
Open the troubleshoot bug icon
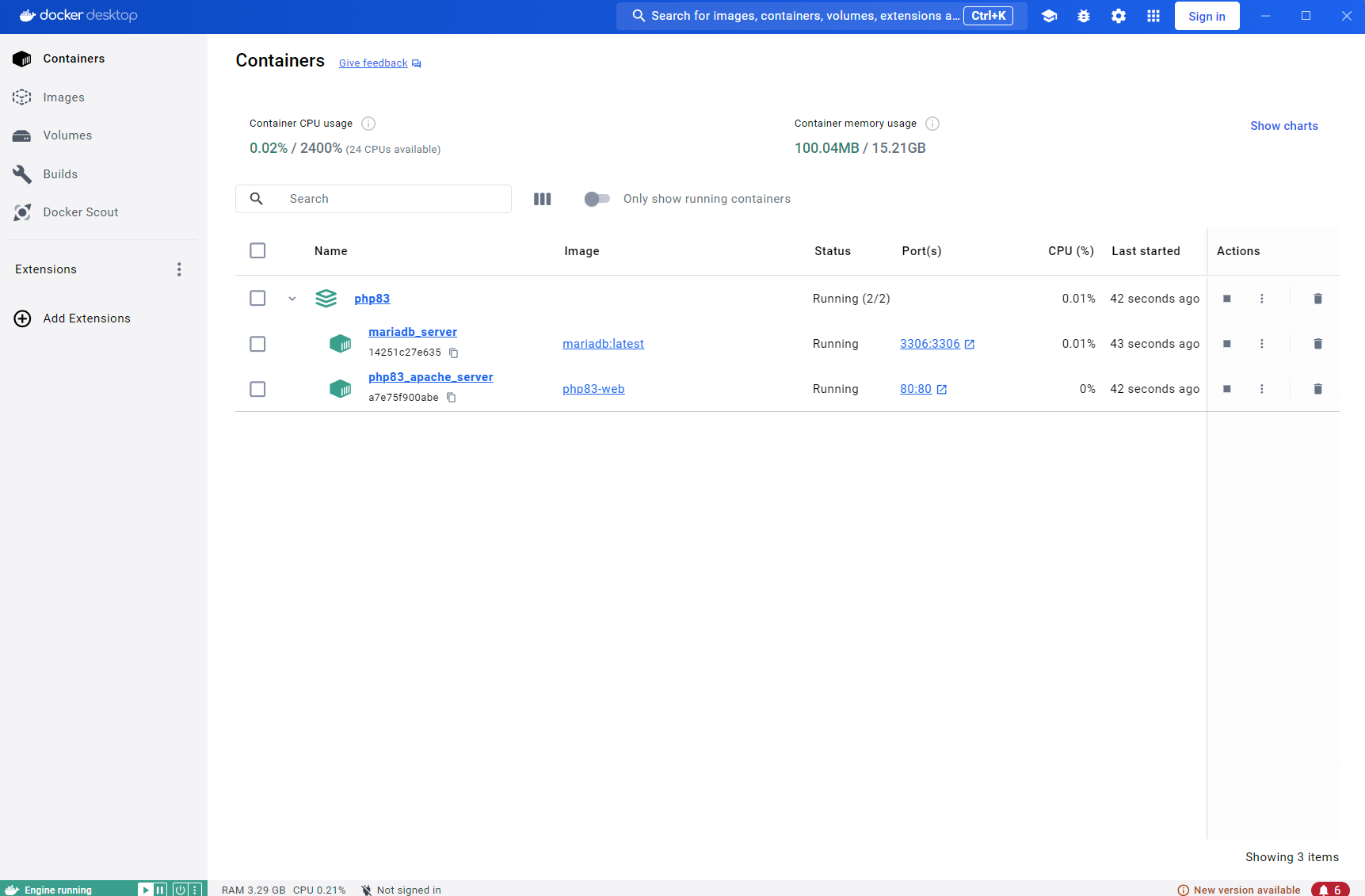(1083, 16)
